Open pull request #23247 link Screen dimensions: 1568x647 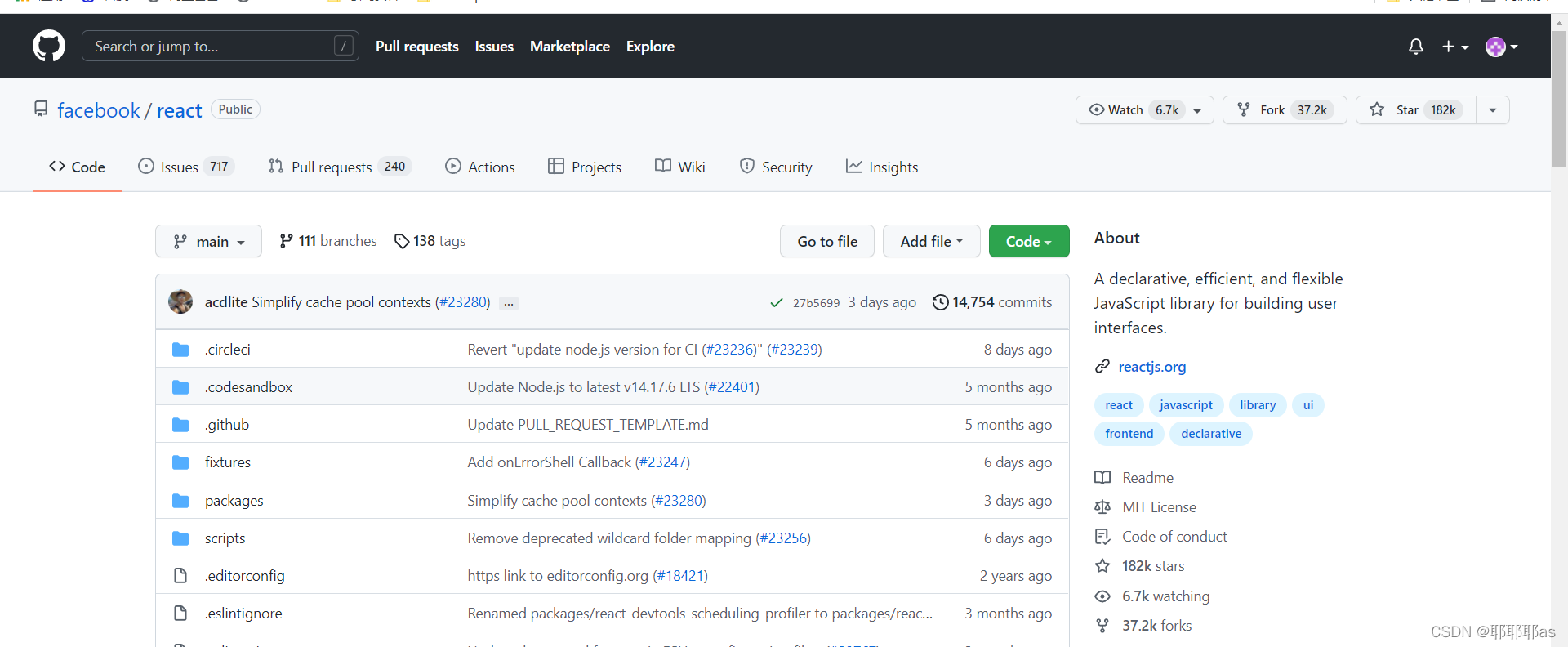[662, 462]
